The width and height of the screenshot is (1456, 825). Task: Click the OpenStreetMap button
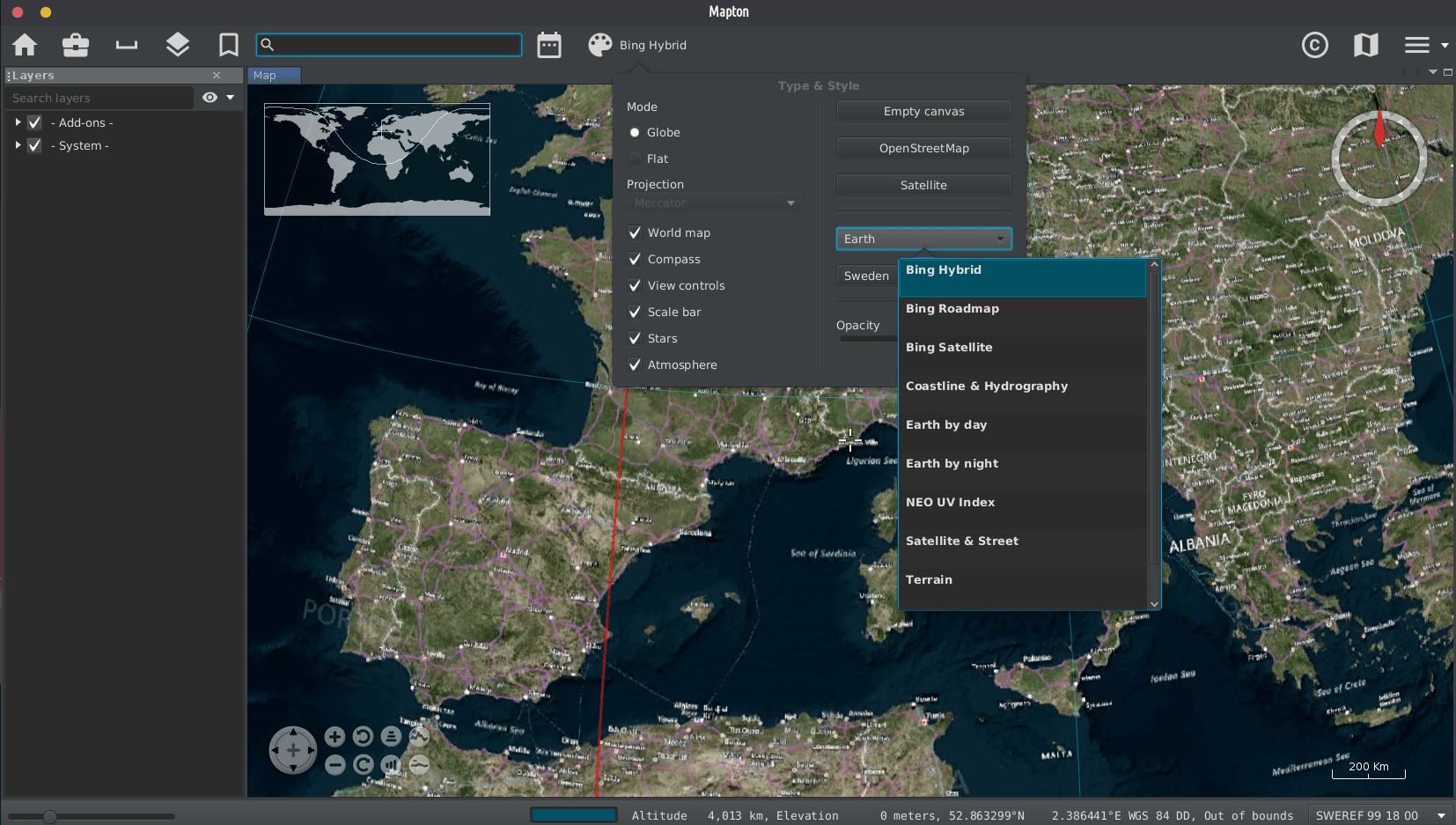(923, 149)
